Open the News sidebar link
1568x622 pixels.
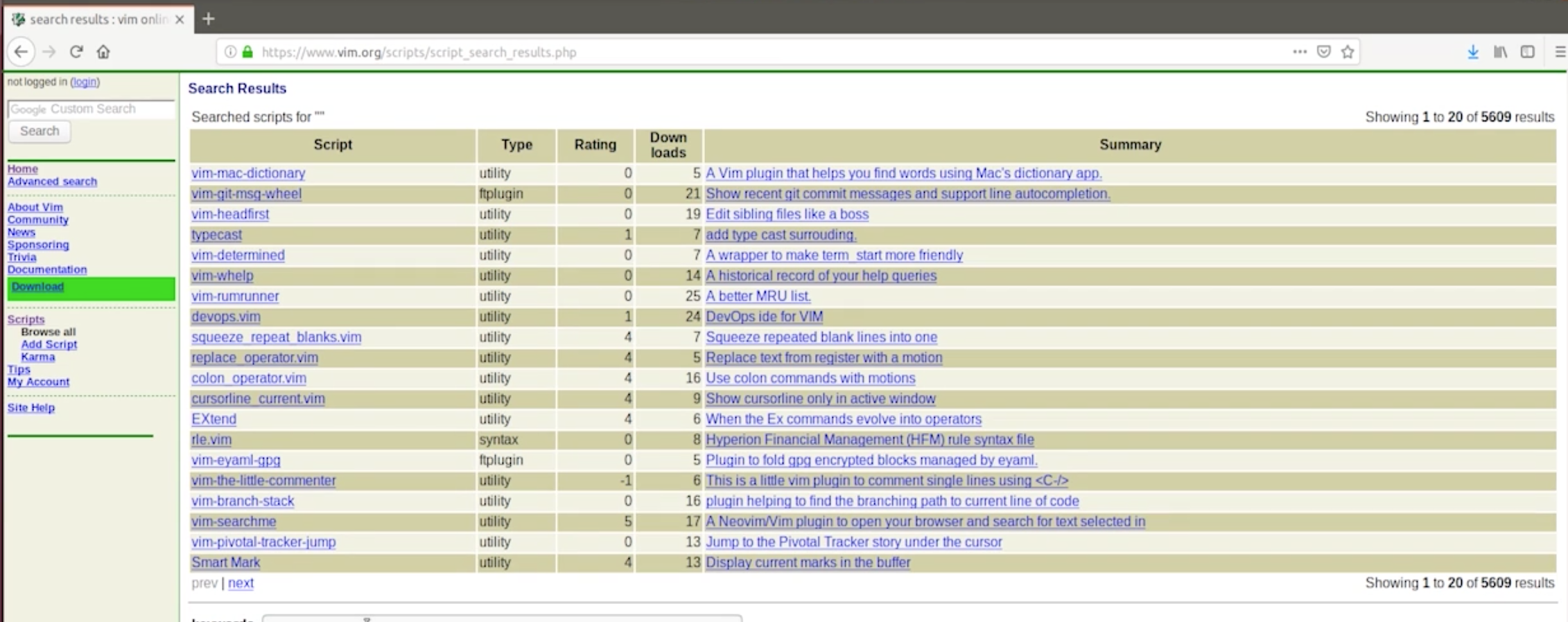point(21,232)
